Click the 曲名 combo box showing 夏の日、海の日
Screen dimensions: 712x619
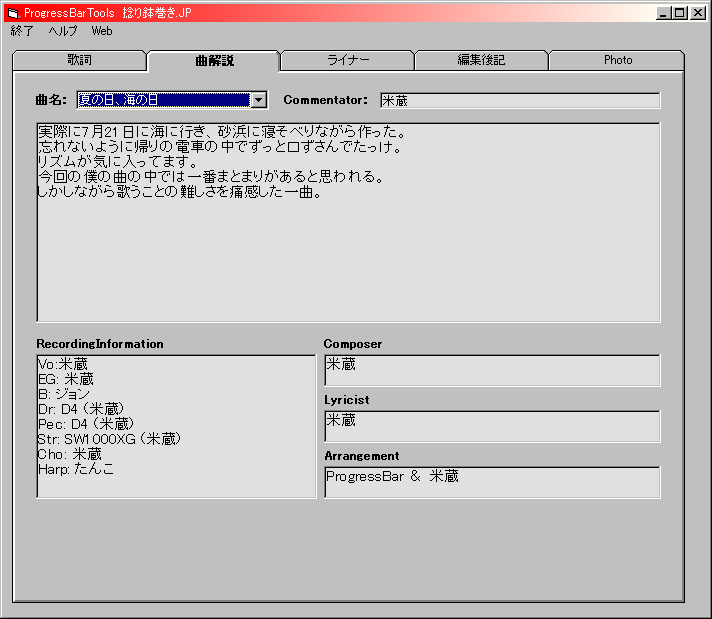[x=172, y=100]
